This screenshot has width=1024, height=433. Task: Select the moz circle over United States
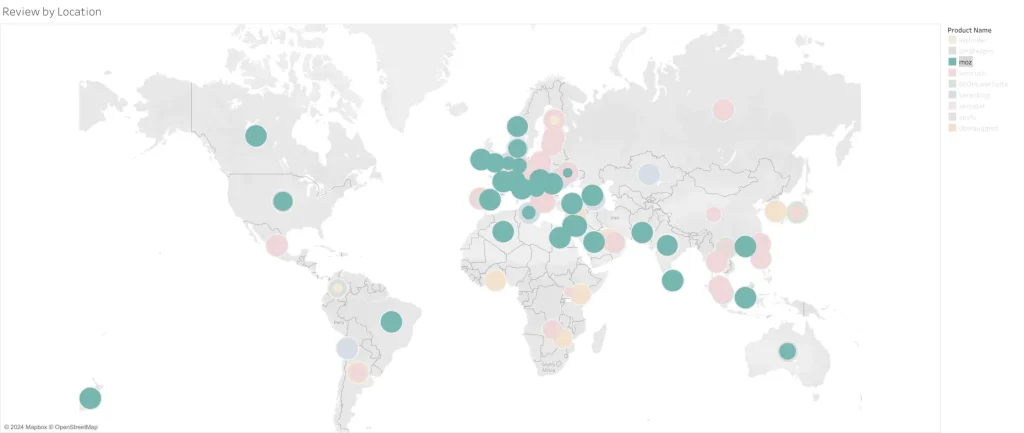[282, 200]
